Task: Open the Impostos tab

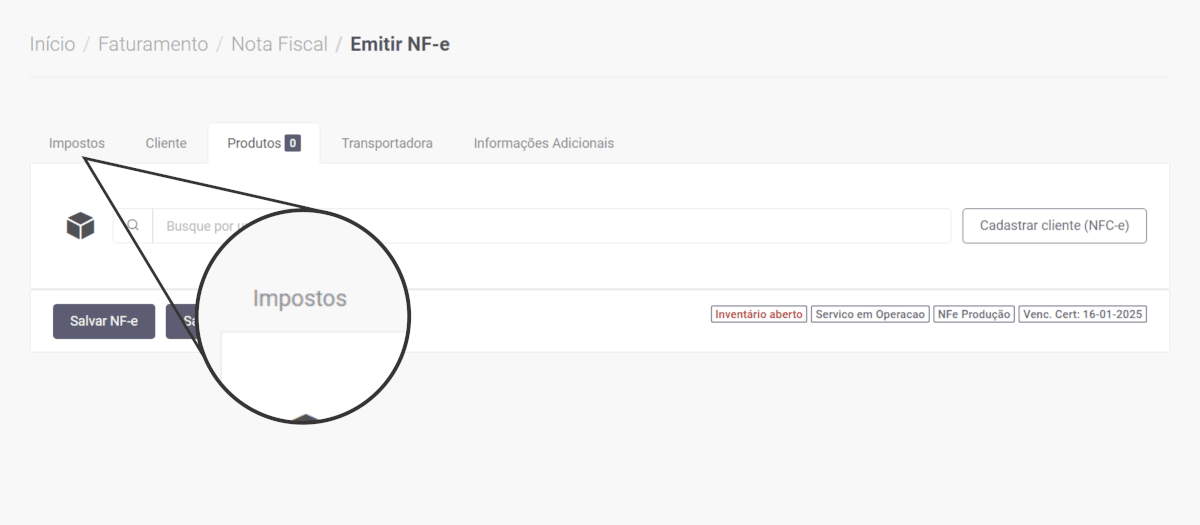Action: 77,143
